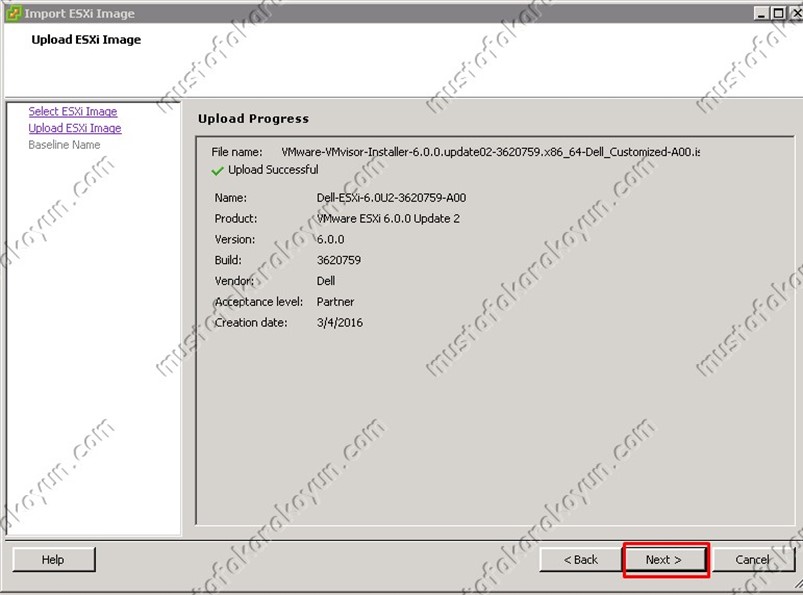Click the 'File name:' label
Viewport: 803px width, 595px height.
pos(237,152)
